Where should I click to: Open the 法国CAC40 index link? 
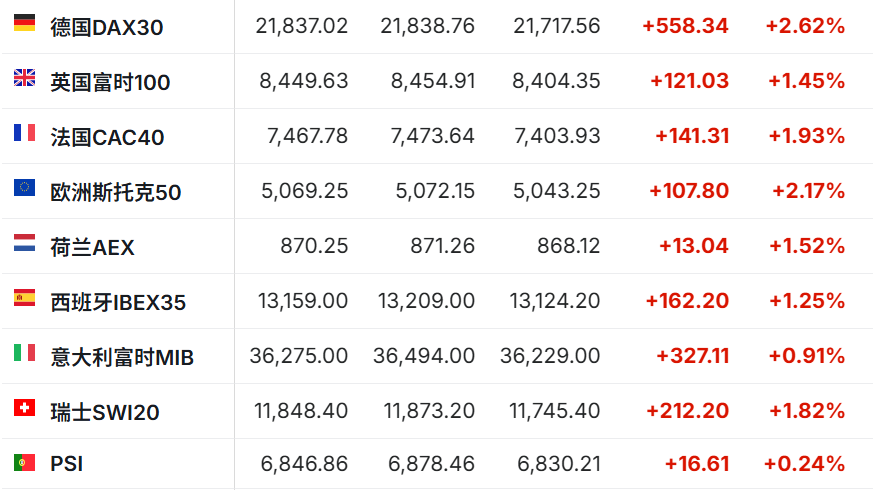coord(107,137)
